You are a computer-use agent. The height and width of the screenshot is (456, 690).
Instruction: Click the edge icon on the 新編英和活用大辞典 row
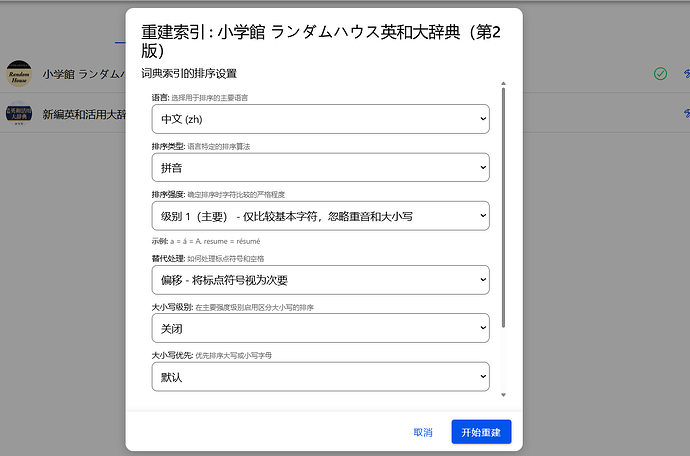point(686,115)
